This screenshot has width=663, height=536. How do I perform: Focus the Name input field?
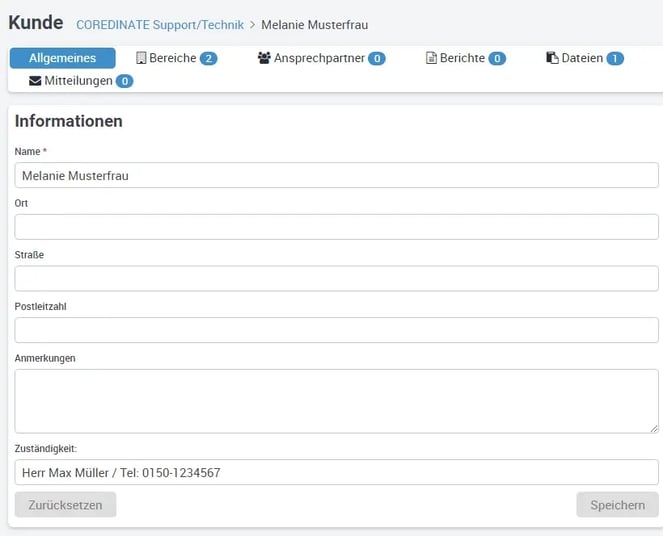coord(336,175)
